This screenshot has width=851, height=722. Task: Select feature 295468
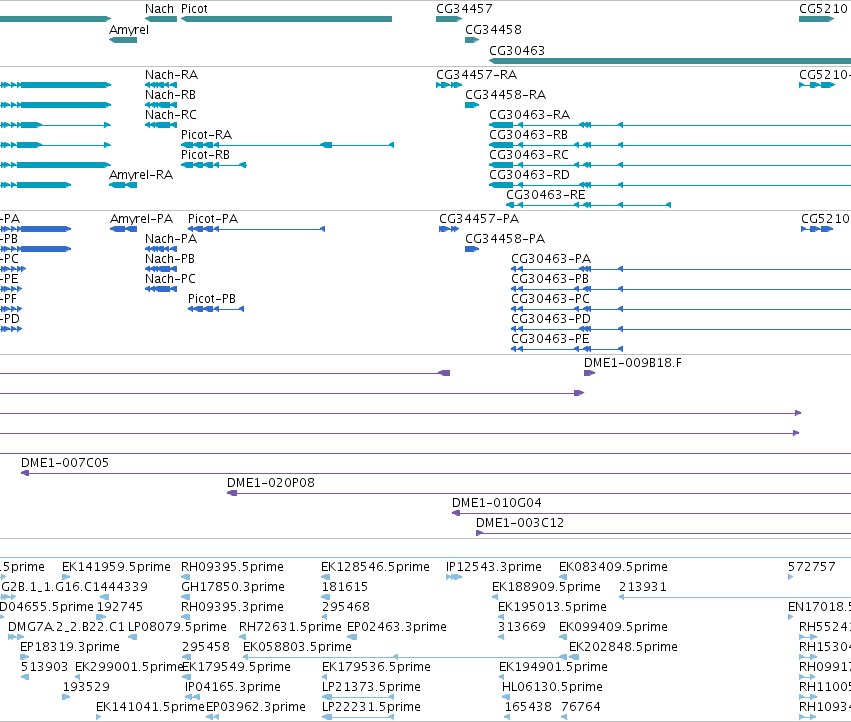(346, 607)
